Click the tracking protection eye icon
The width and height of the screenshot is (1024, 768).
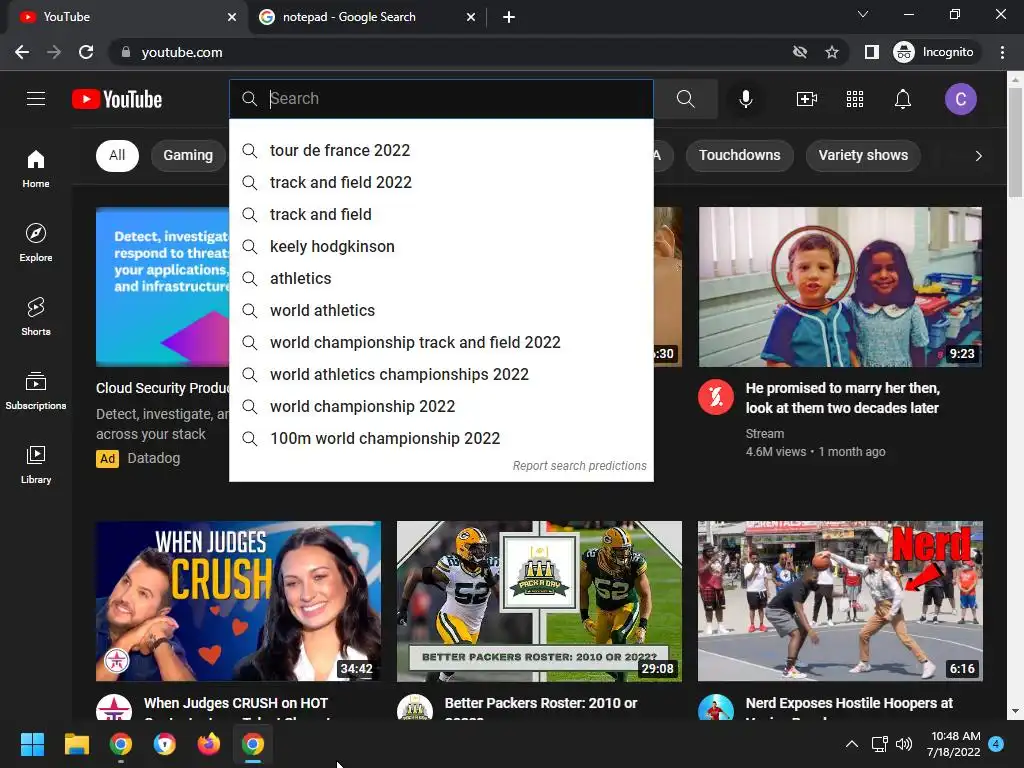pos(799,52)
